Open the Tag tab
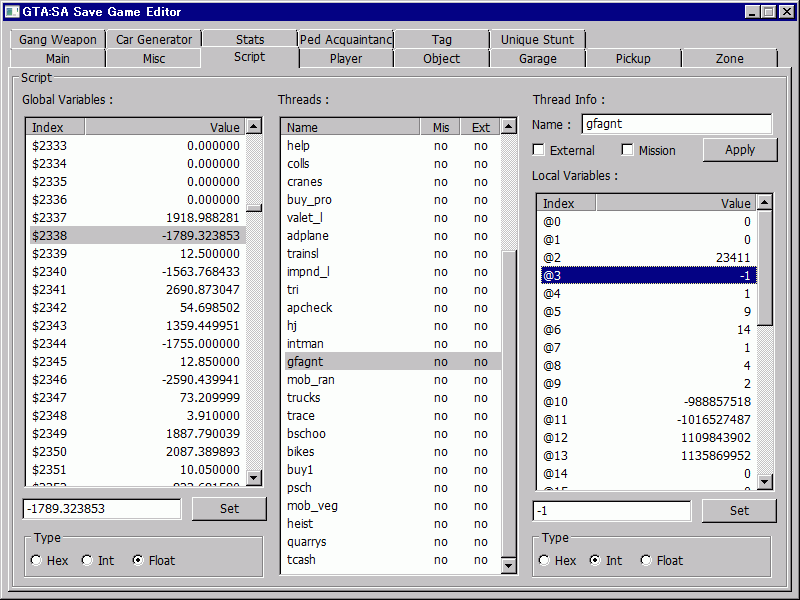 coord(441,39)
